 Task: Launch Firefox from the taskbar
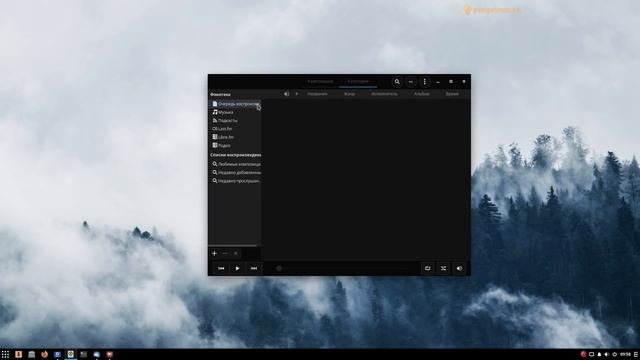click(44, 354)
